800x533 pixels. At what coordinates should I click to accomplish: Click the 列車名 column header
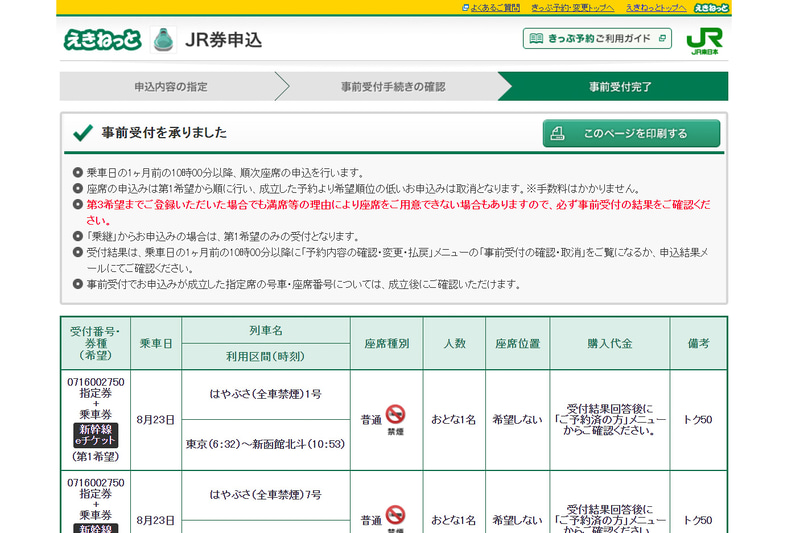coord(266,331)
